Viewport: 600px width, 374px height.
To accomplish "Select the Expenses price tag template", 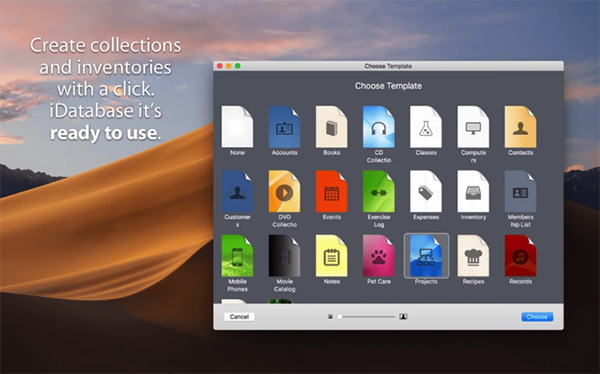I will click(x=426, y=191).
